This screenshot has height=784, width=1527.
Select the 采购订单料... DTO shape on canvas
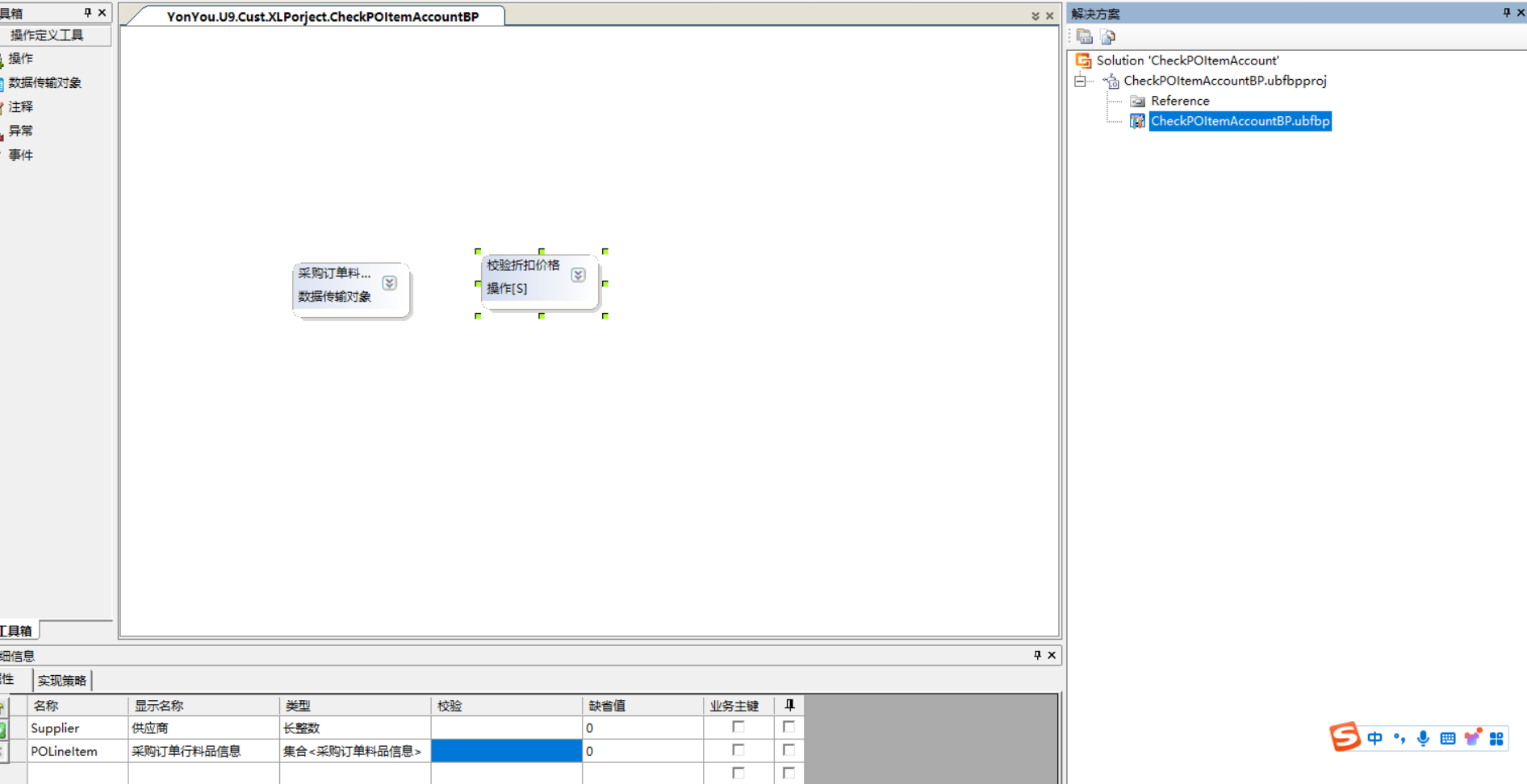[x=350, y=290]
